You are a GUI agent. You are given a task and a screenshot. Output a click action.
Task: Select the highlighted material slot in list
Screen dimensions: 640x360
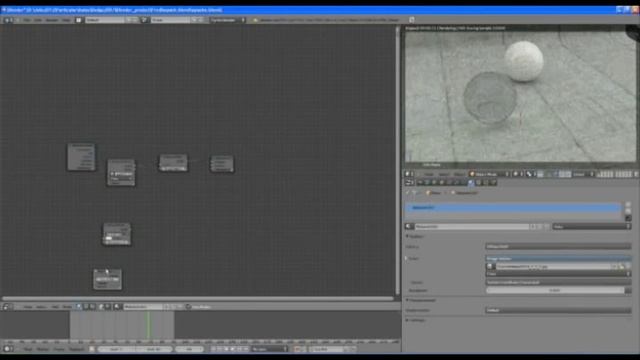(513, 208)
